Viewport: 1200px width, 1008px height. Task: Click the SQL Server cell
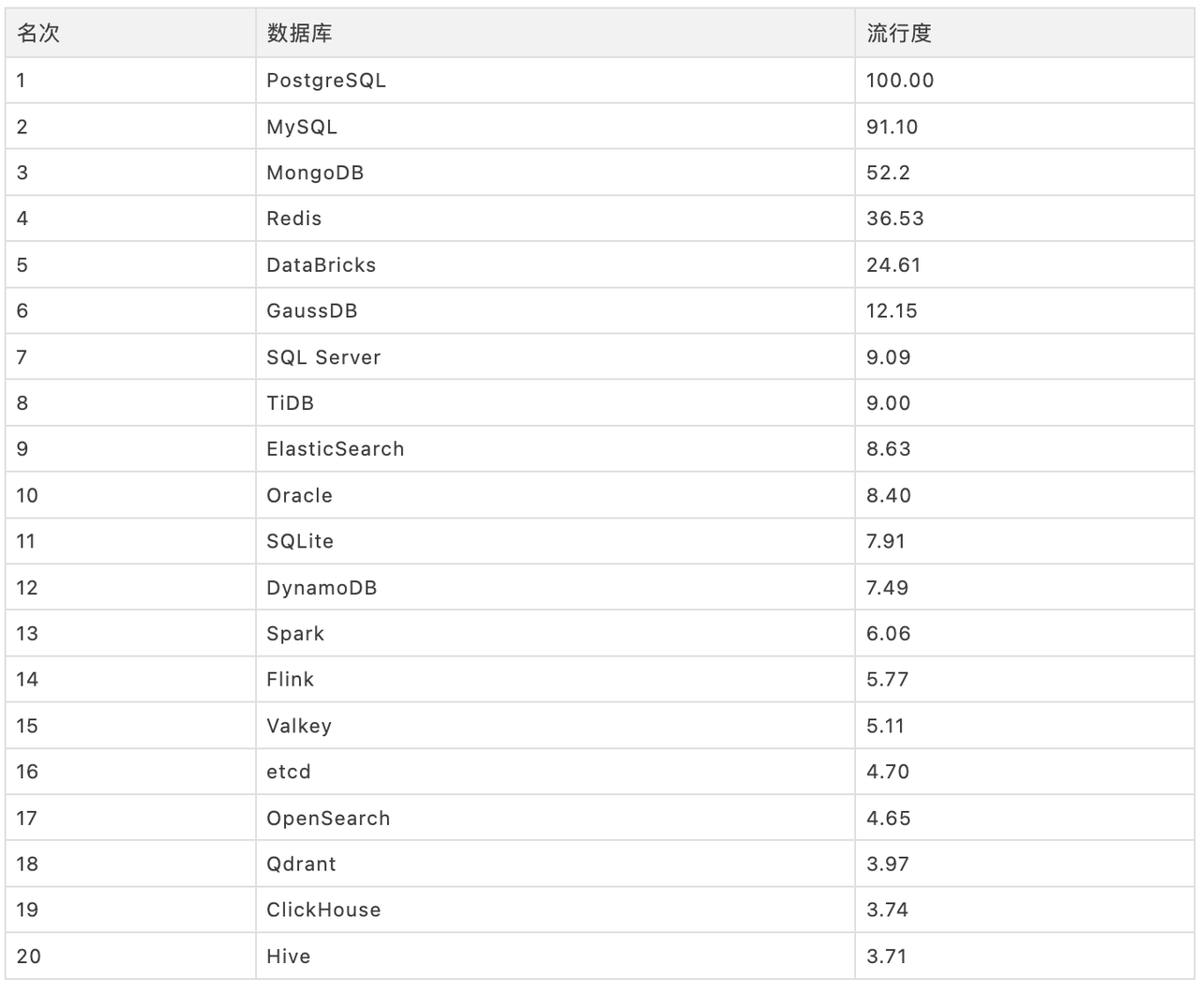click(x=323, y=357)
